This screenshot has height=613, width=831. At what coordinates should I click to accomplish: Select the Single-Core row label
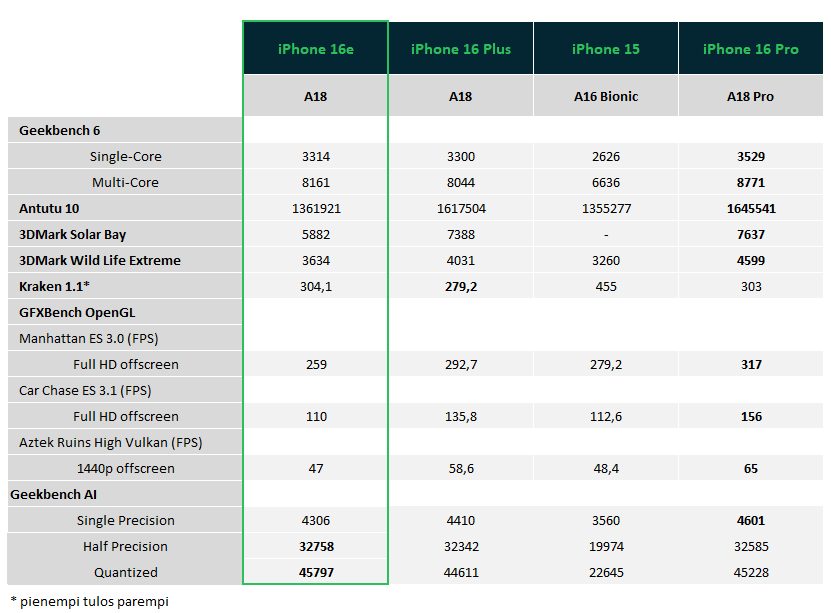tap(125, 156)
